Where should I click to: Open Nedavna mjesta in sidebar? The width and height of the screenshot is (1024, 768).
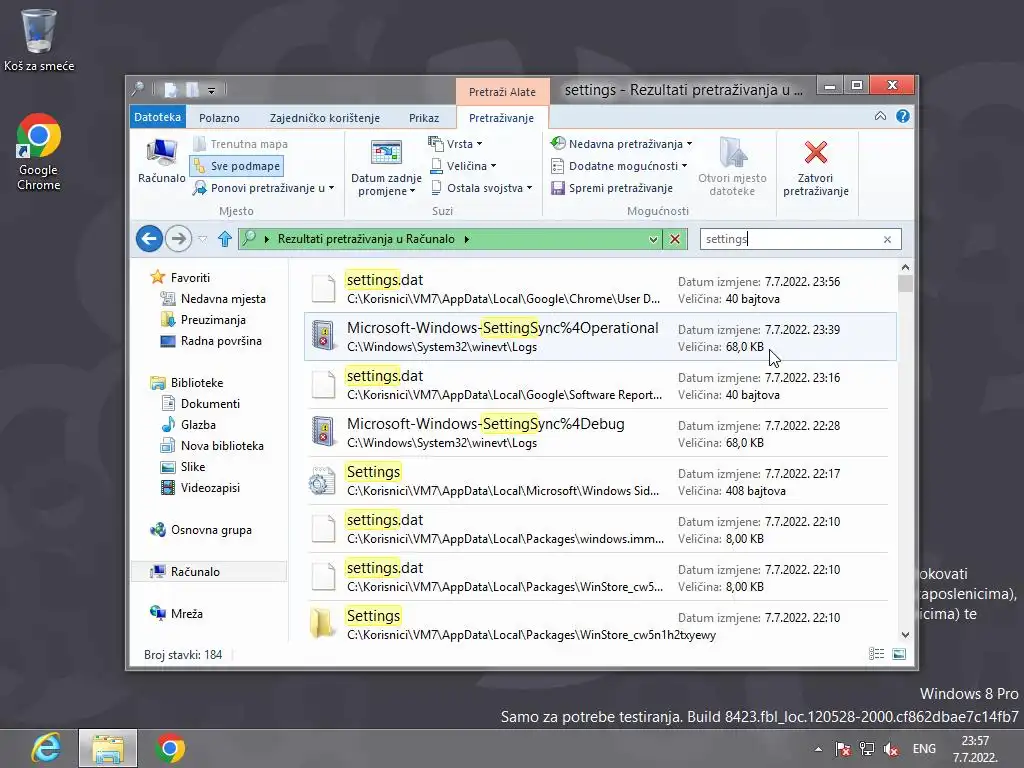tap(213, 298)
